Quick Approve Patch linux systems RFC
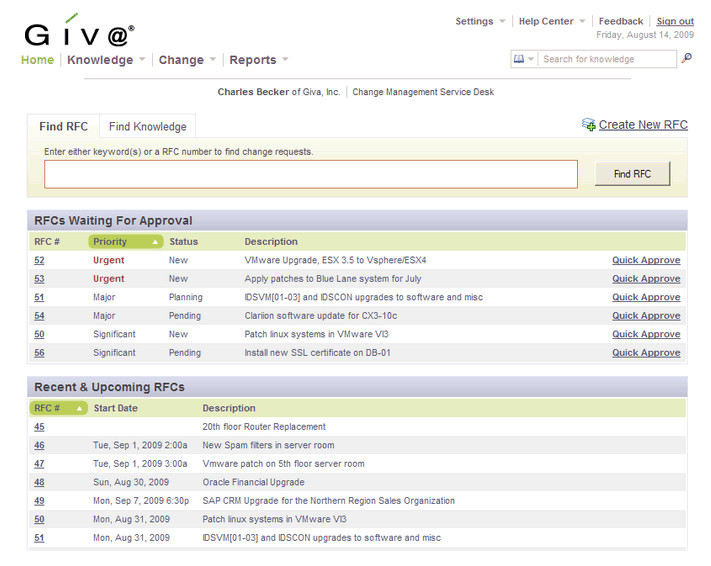This screenshot has height=566, width=711. [x=646, y=334]
